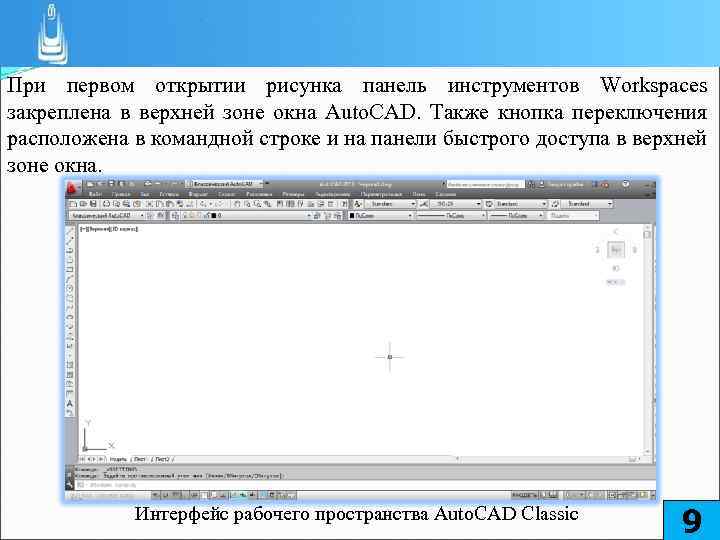Click the table style icon in Styles toolbar
The image size is (720, 540).
(x=489, y=204)
